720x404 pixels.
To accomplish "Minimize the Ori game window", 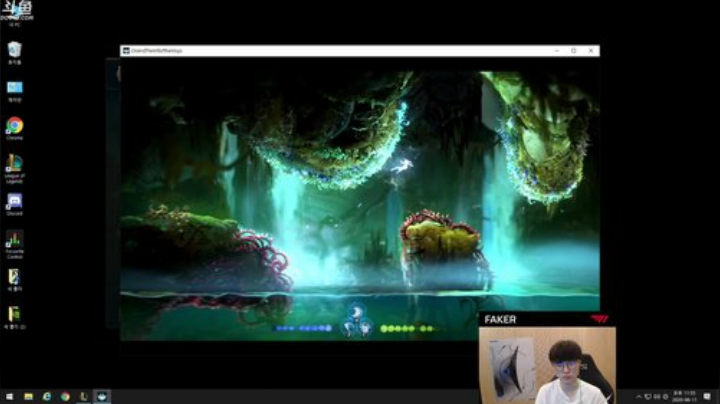I will click(557, 50).
